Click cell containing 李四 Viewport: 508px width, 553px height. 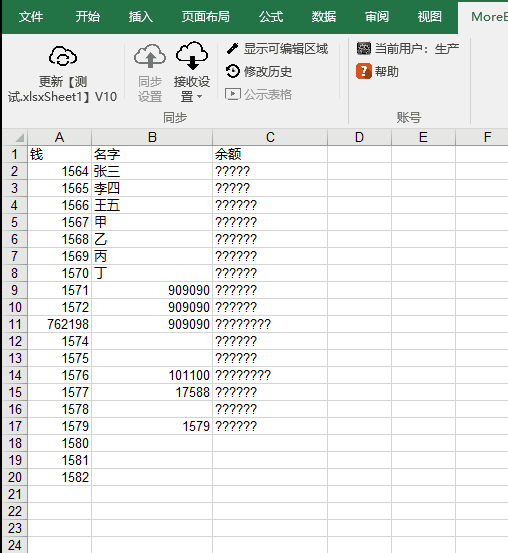(152, 188)
